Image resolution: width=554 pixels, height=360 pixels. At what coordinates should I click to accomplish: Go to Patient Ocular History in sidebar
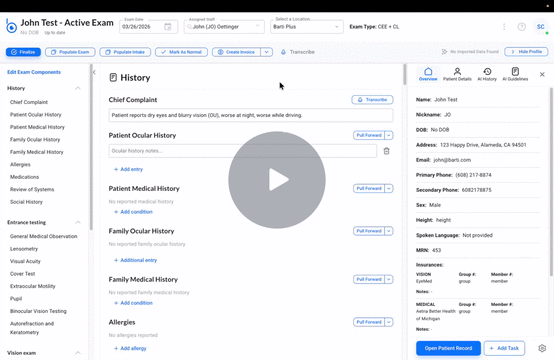pyautogui.click(x=36, y=114)
